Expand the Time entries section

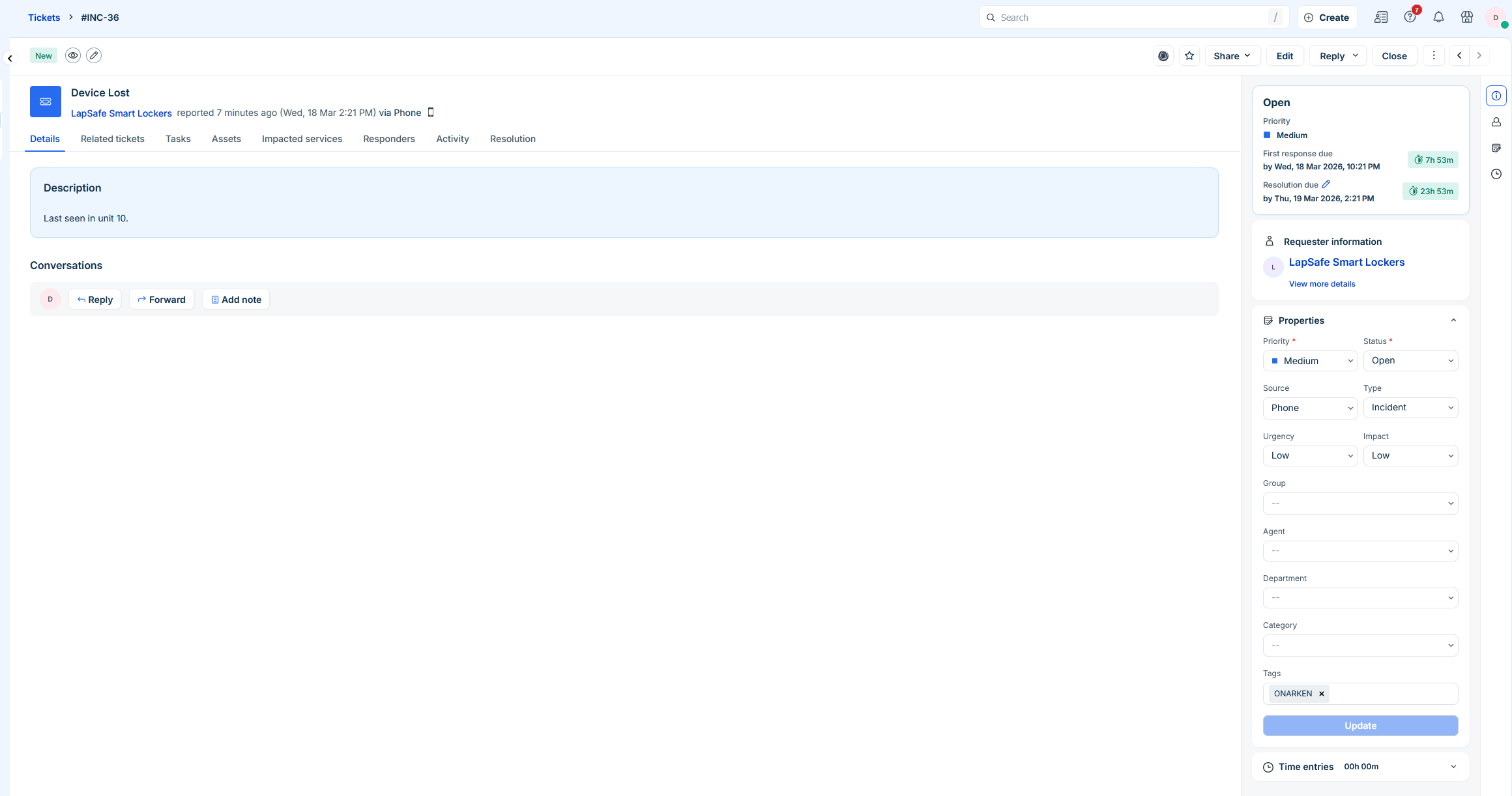1453,767
